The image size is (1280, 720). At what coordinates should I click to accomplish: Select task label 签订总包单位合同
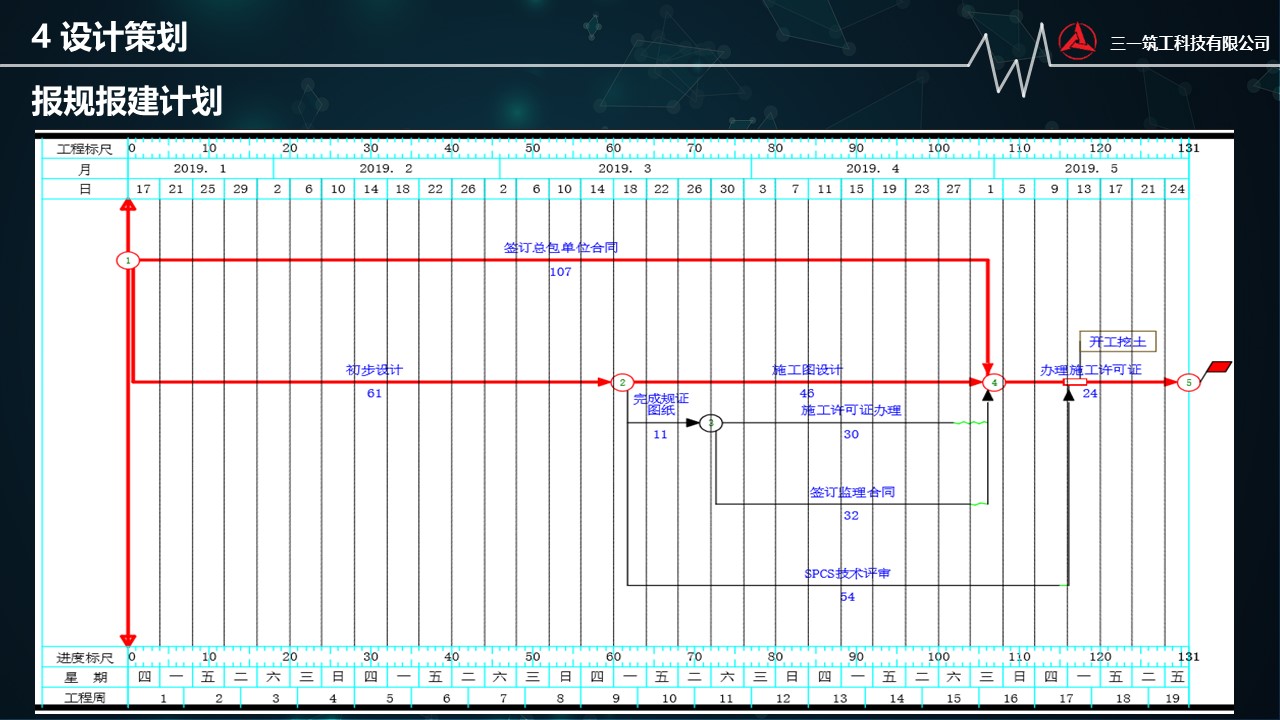[561, 247]
